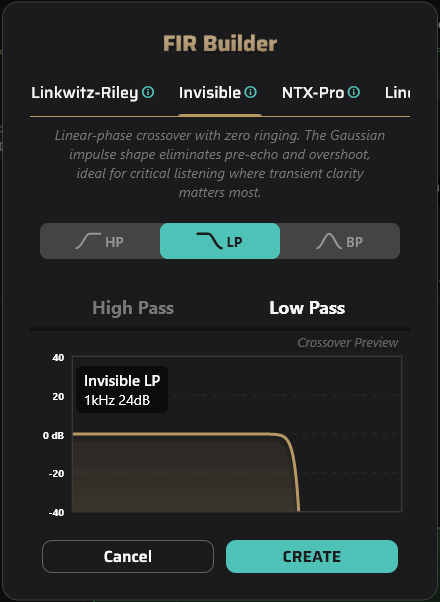440x602 pixels.
Task: Open the NTX-Pro tab
Action: [x=313, y=93]
